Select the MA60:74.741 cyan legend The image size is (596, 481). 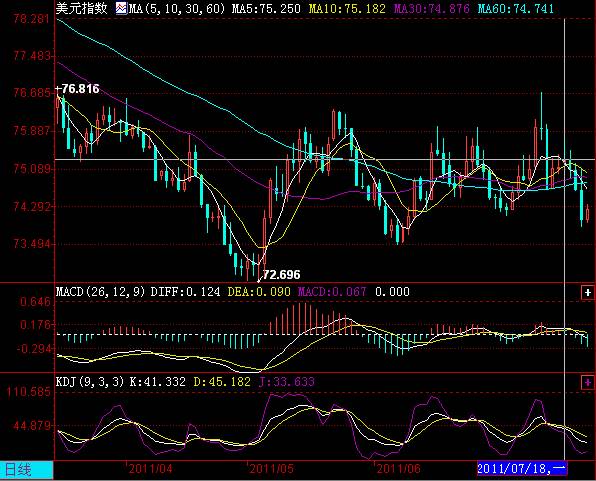point(515,8)
